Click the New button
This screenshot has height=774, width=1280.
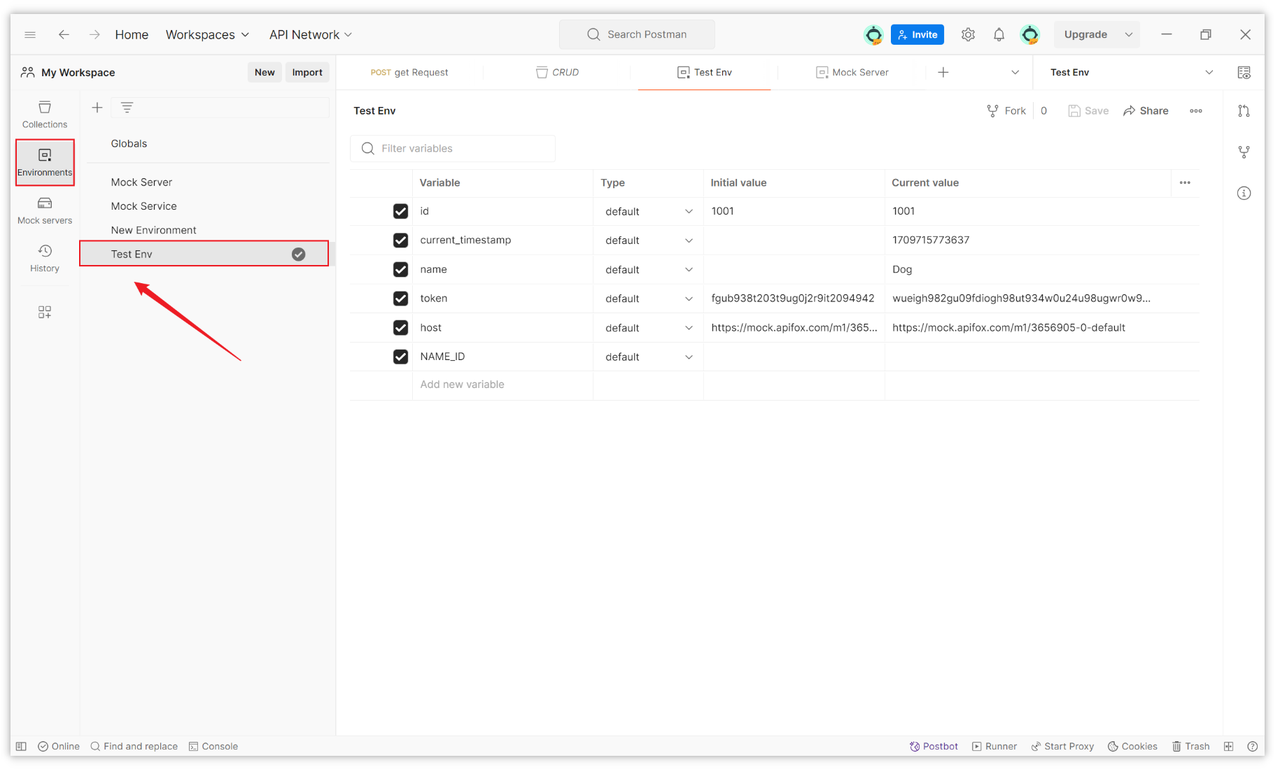pyautogui.click(x=264, y=72)
